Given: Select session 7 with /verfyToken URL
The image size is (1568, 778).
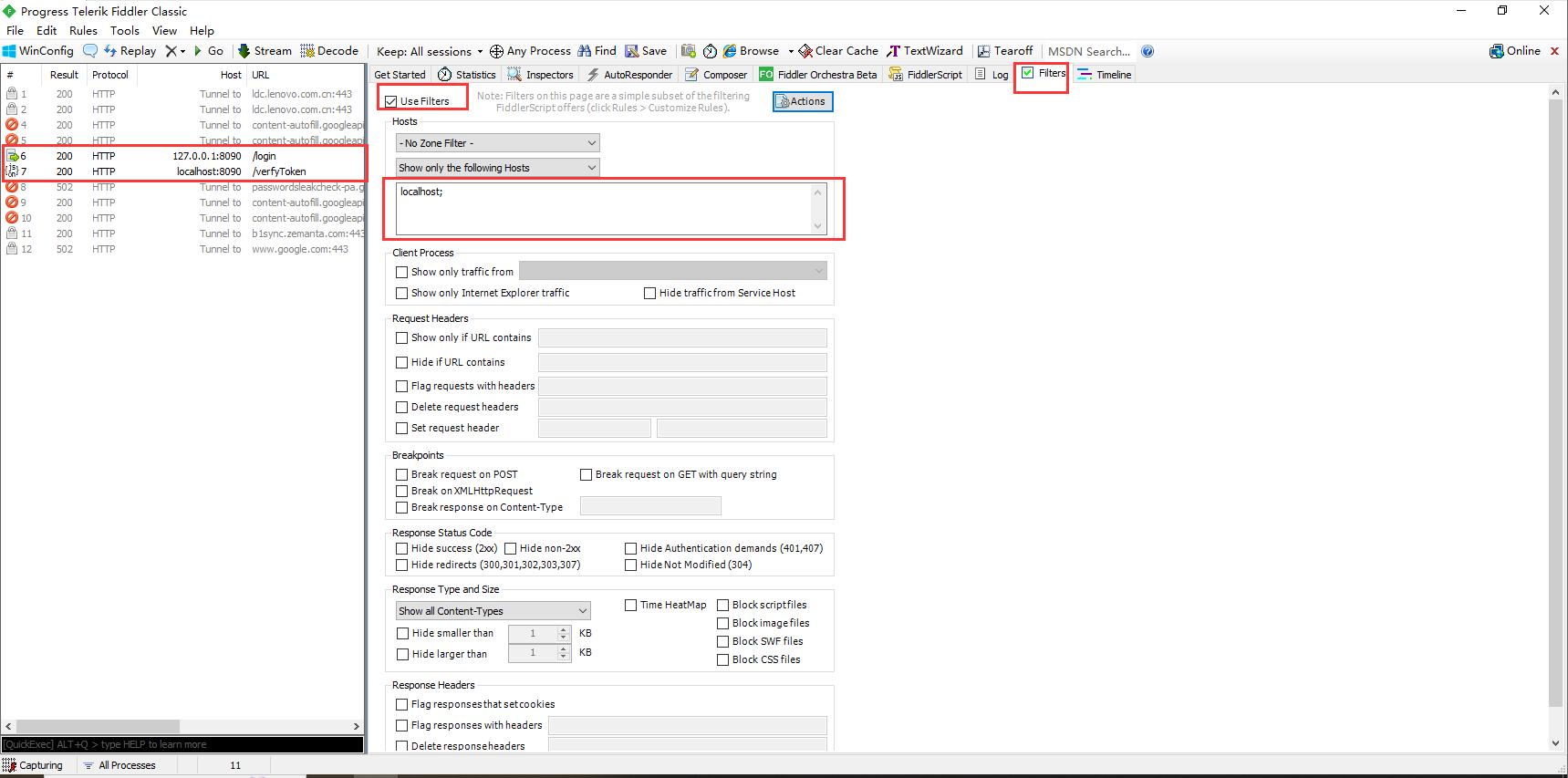Looking at the screenshot, I should [x=183, y=171].
